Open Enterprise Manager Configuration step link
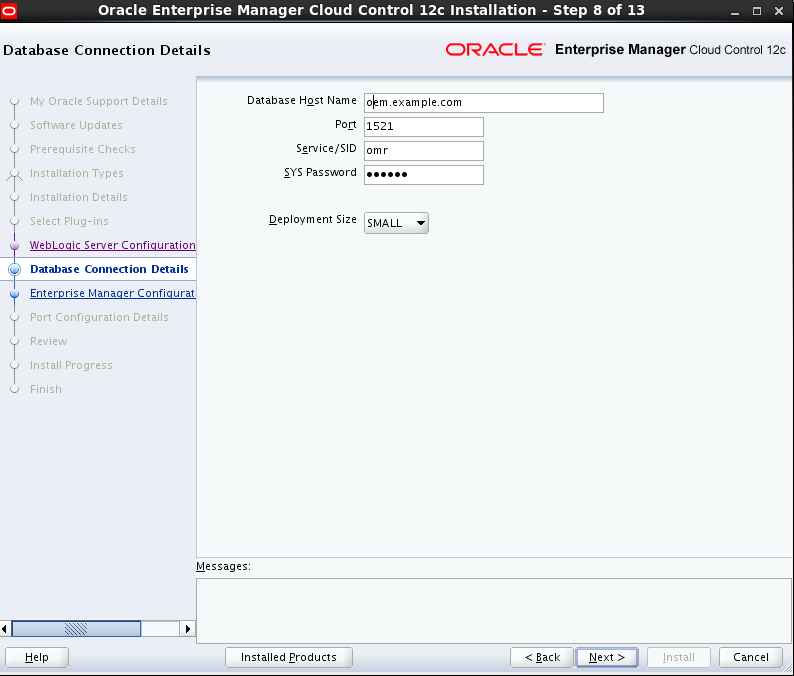794x676 pixels. click(x=112, y=293)
